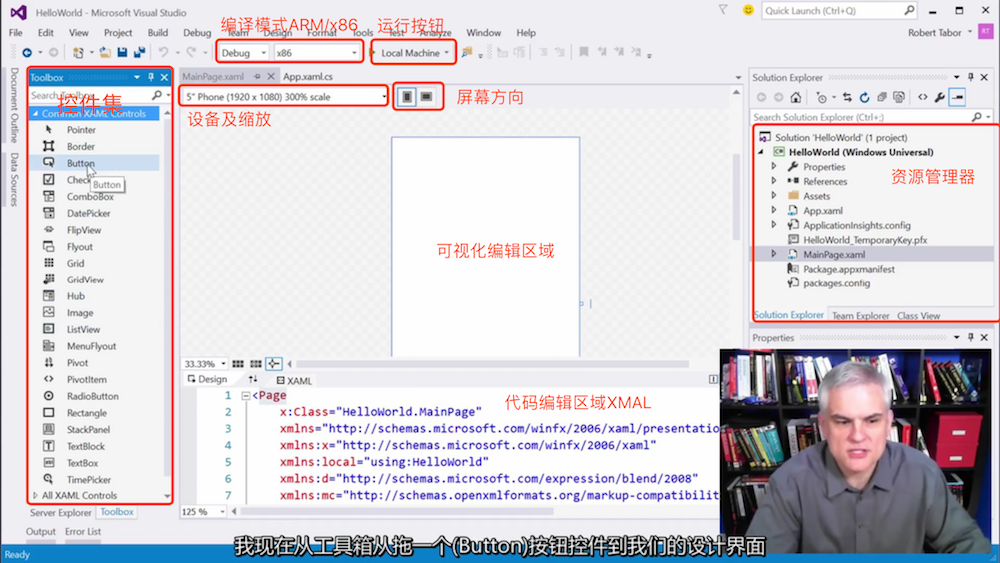Click the bookmark toolbar icon
Viewport: 1000px width, 563px height.
584,52
